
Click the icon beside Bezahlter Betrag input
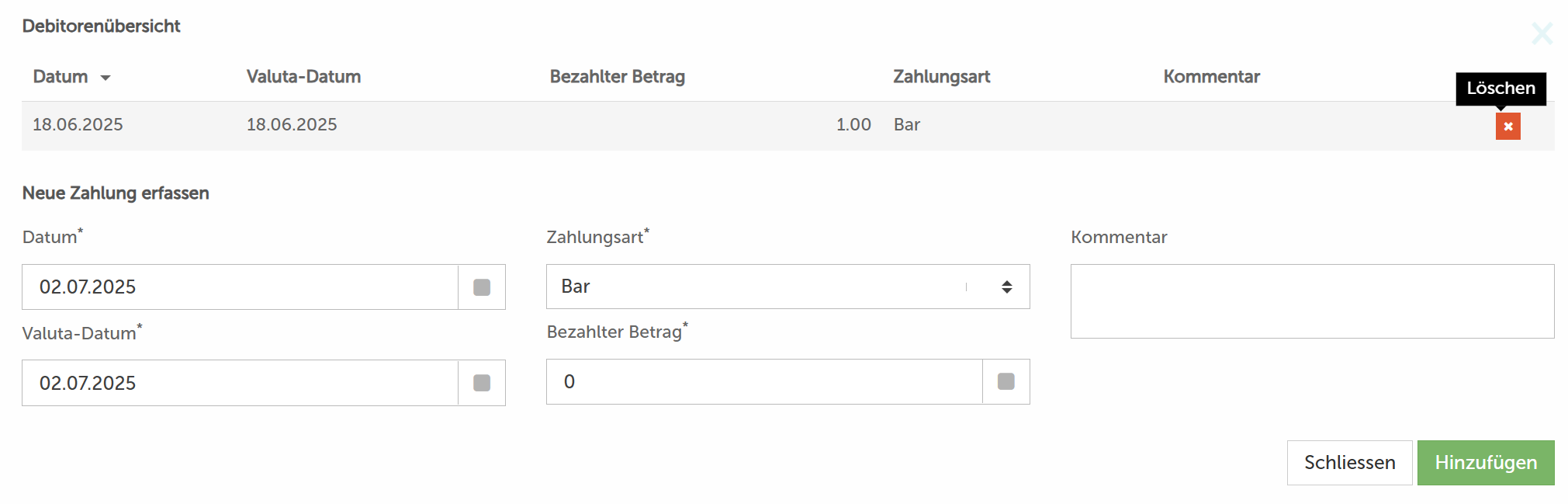coord(1006,381)
